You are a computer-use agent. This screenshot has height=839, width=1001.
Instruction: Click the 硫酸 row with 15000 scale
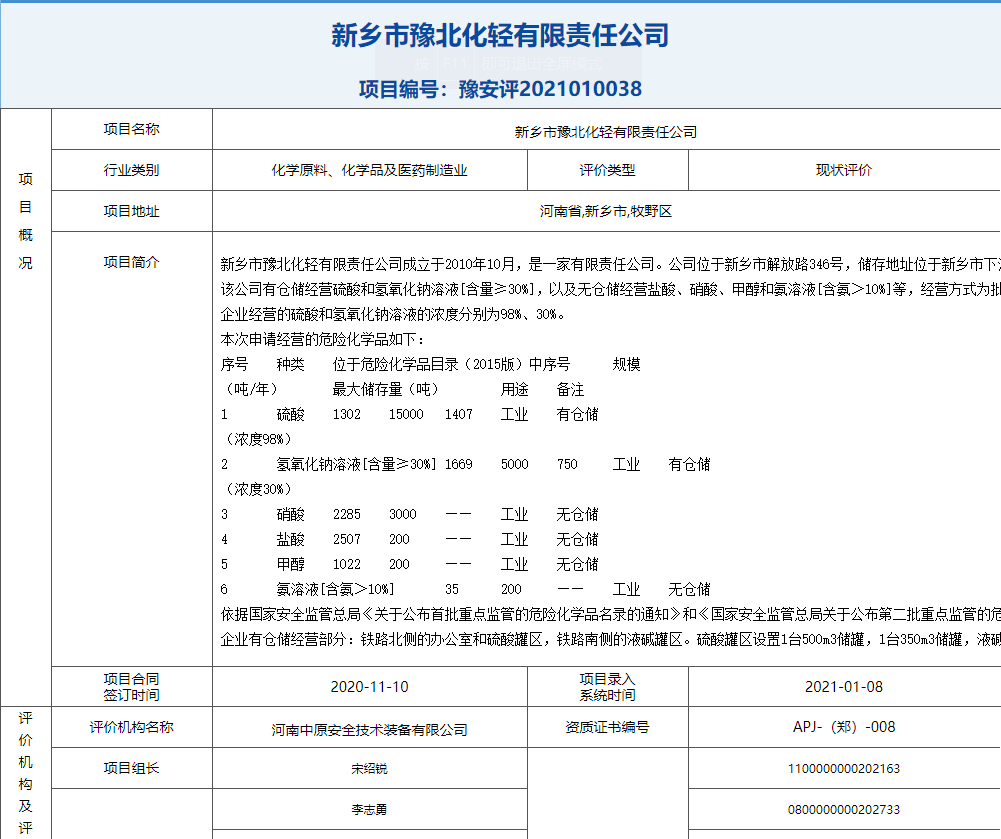click(409, 414)
